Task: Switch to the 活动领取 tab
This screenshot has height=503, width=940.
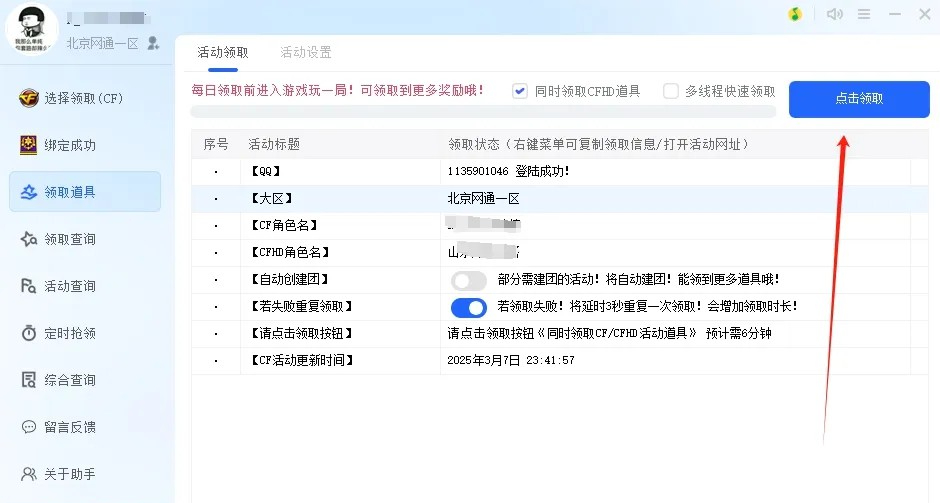Action: tap(223, 53)
